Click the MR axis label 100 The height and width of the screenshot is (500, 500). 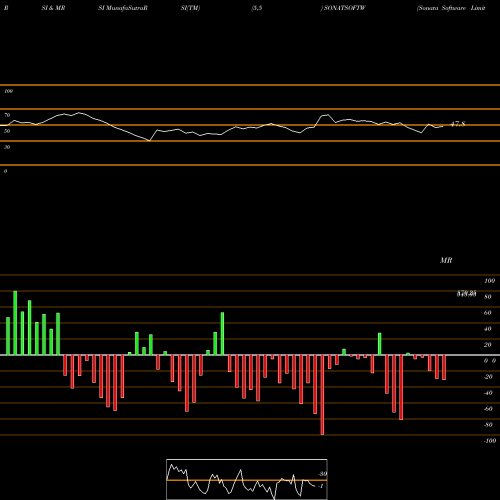pyautogui.click(x=489, y=281)
